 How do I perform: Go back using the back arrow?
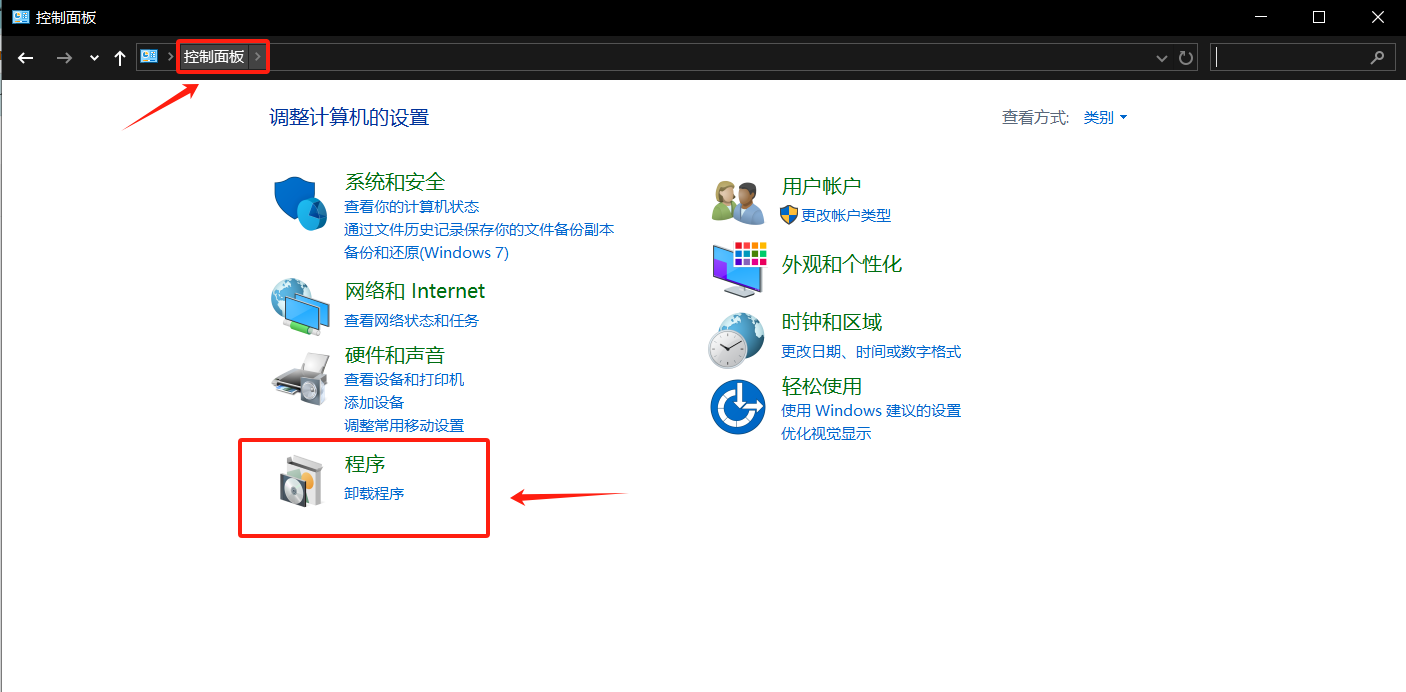coord(26,58)
